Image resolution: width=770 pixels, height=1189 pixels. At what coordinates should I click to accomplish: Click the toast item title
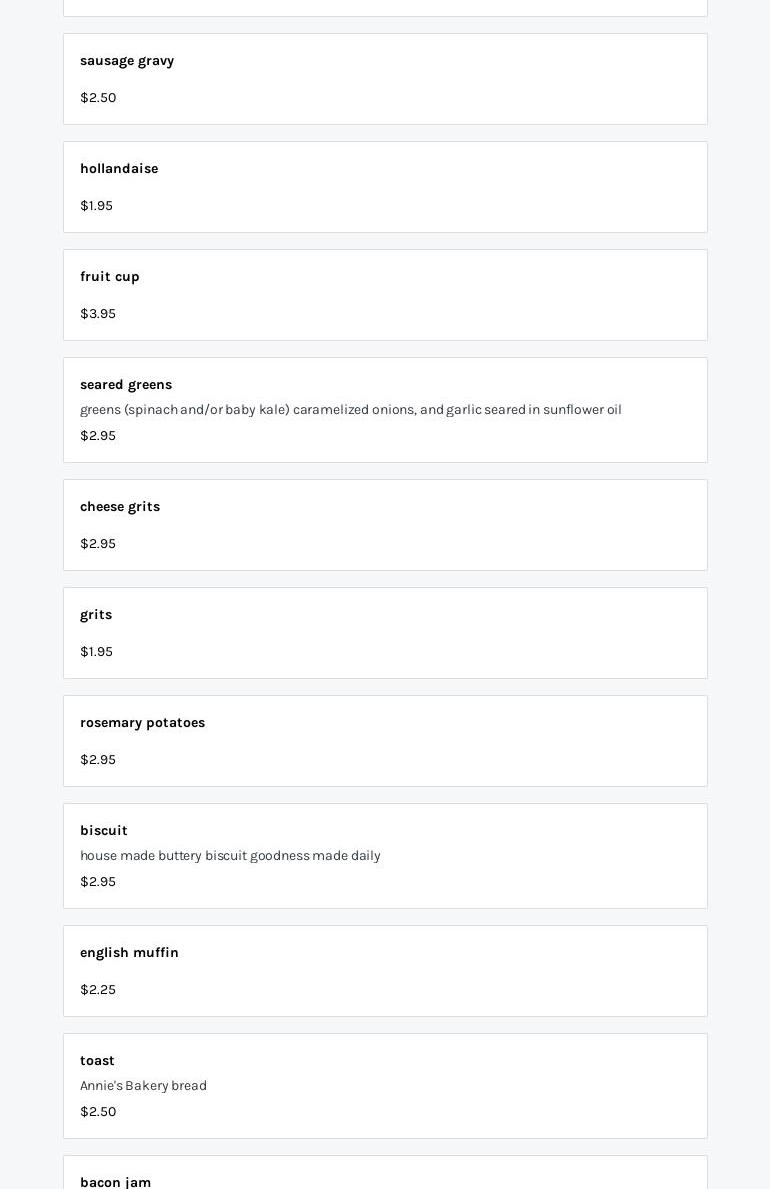pyautogui.click(x=97, y=1061)
